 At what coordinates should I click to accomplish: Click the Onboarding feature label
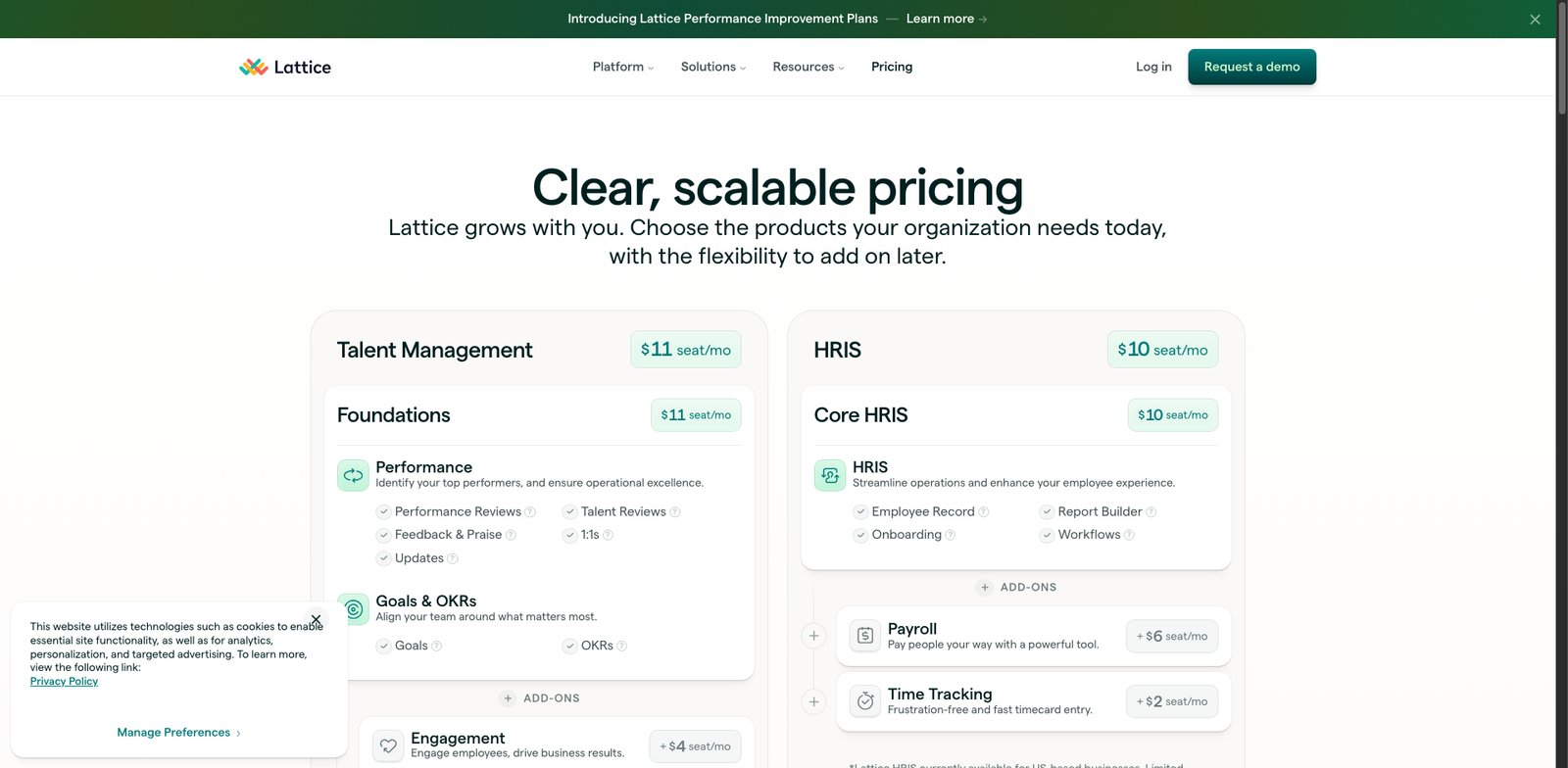click(x=906, y=535)
